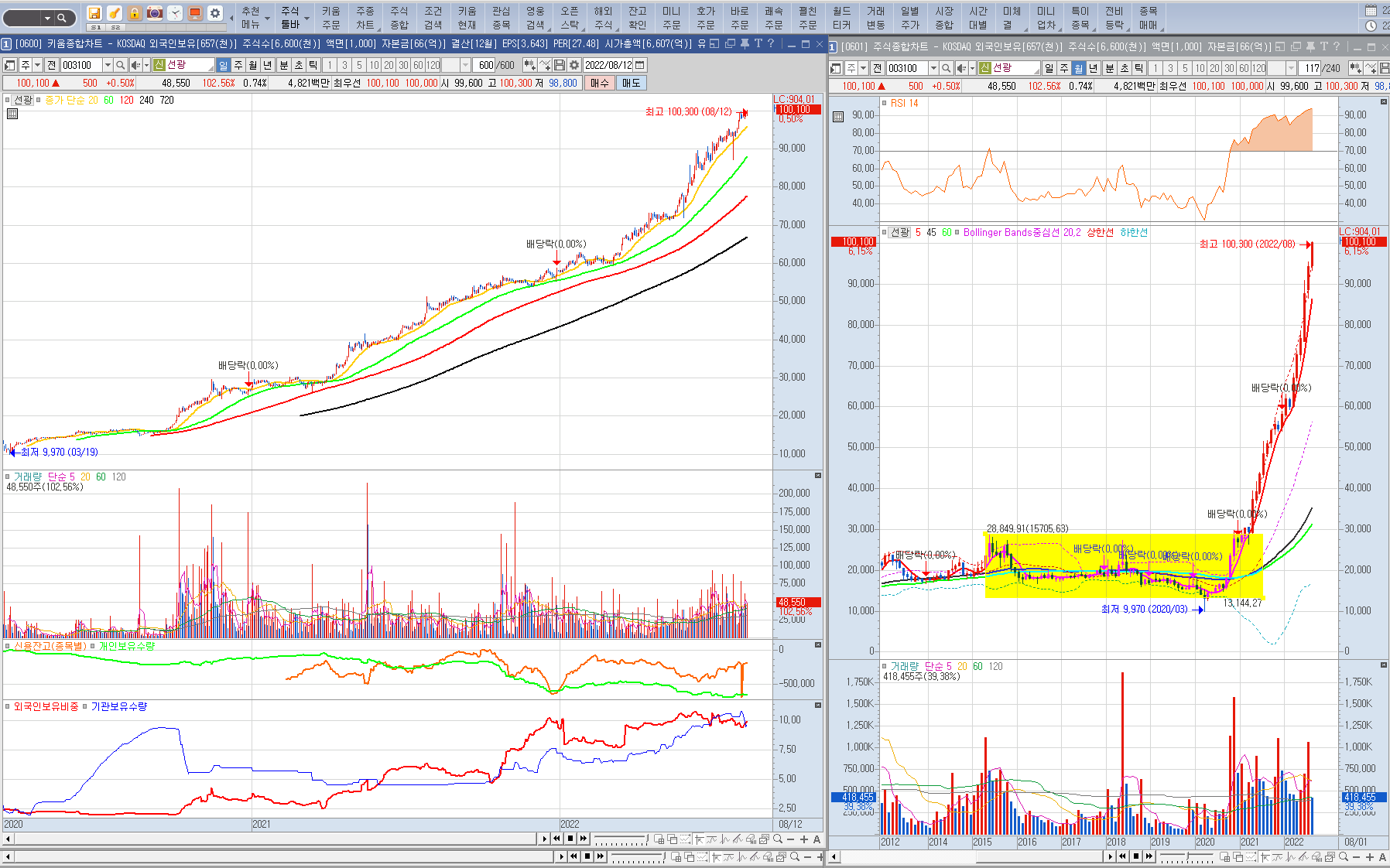
Task: Click zoom-out minus icon at bottom of left chart
Action: tap(791, 839)
